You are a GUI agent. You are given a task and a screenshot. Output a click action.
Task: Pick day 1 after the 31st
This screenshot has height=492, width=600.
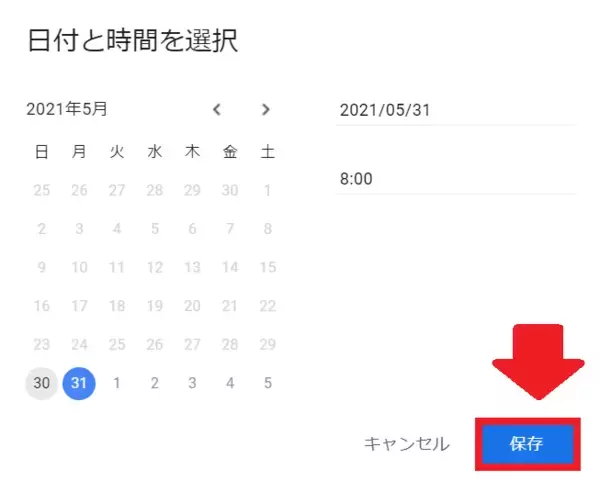[x=117, y=382]
